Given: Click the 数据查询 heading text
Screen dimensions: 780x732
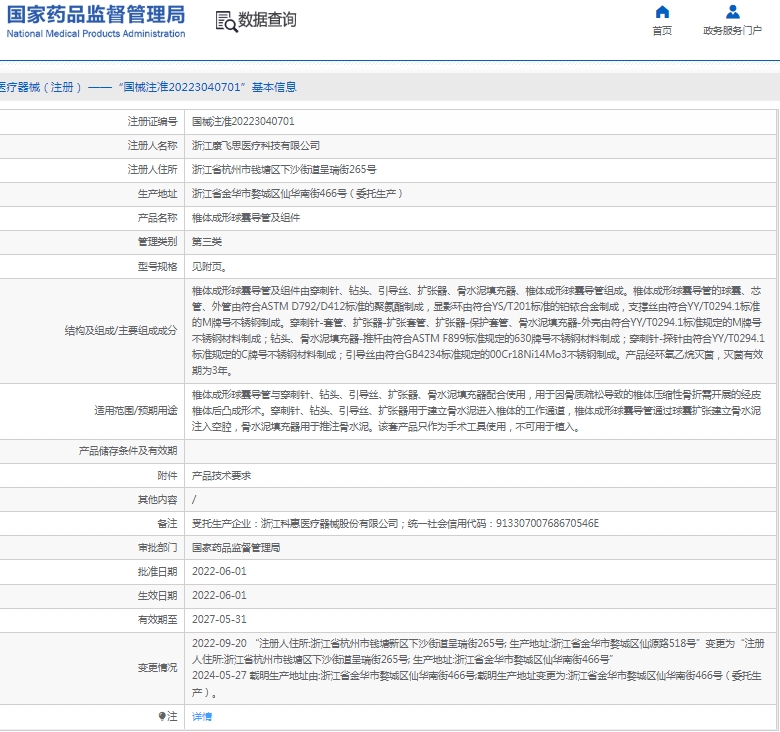Looking at the screenshot, I should (x=267, y=19).
